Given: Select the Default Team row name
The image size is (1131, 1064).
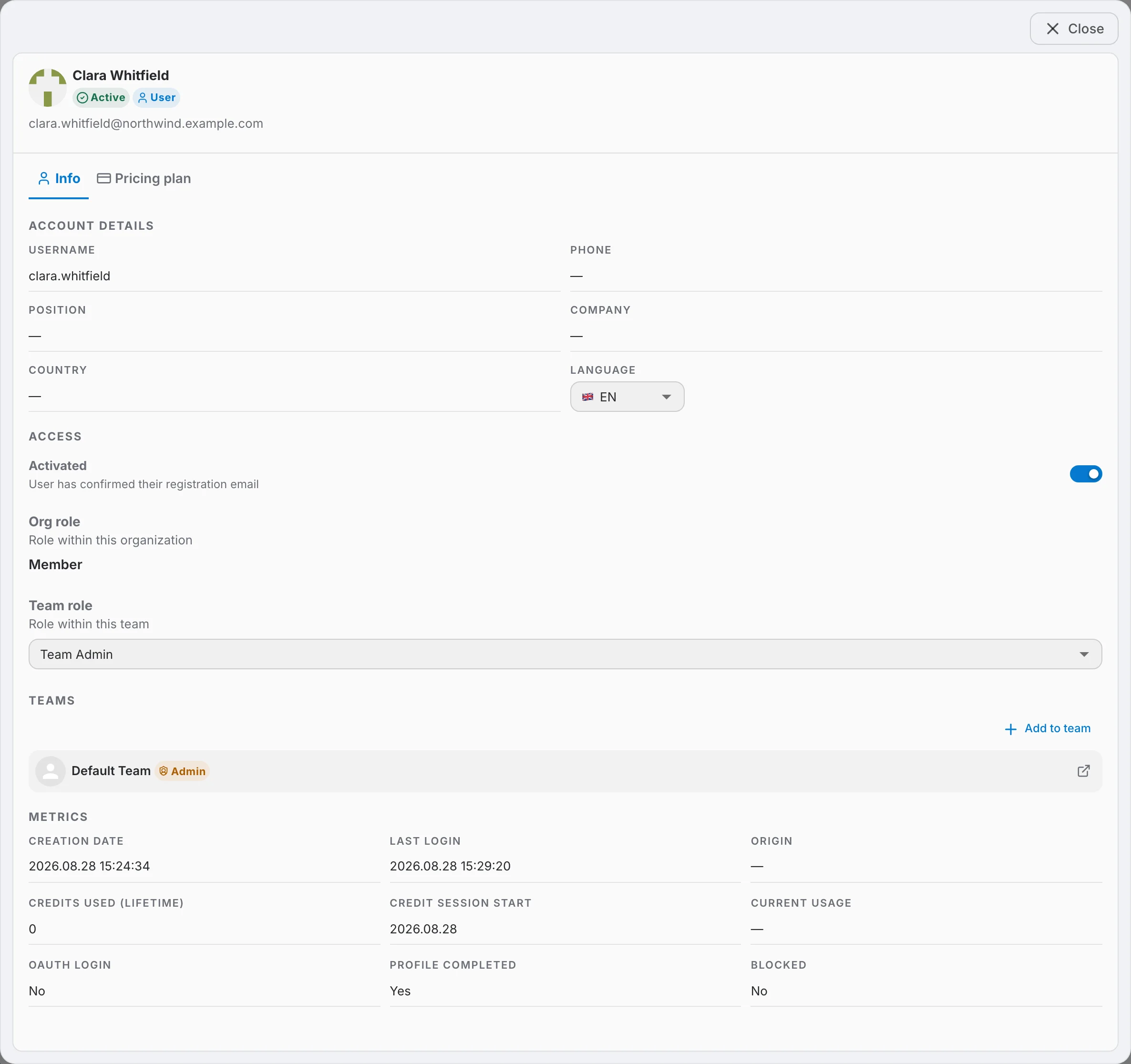Looking at the screenshot, I should click(x=111, y=771).
